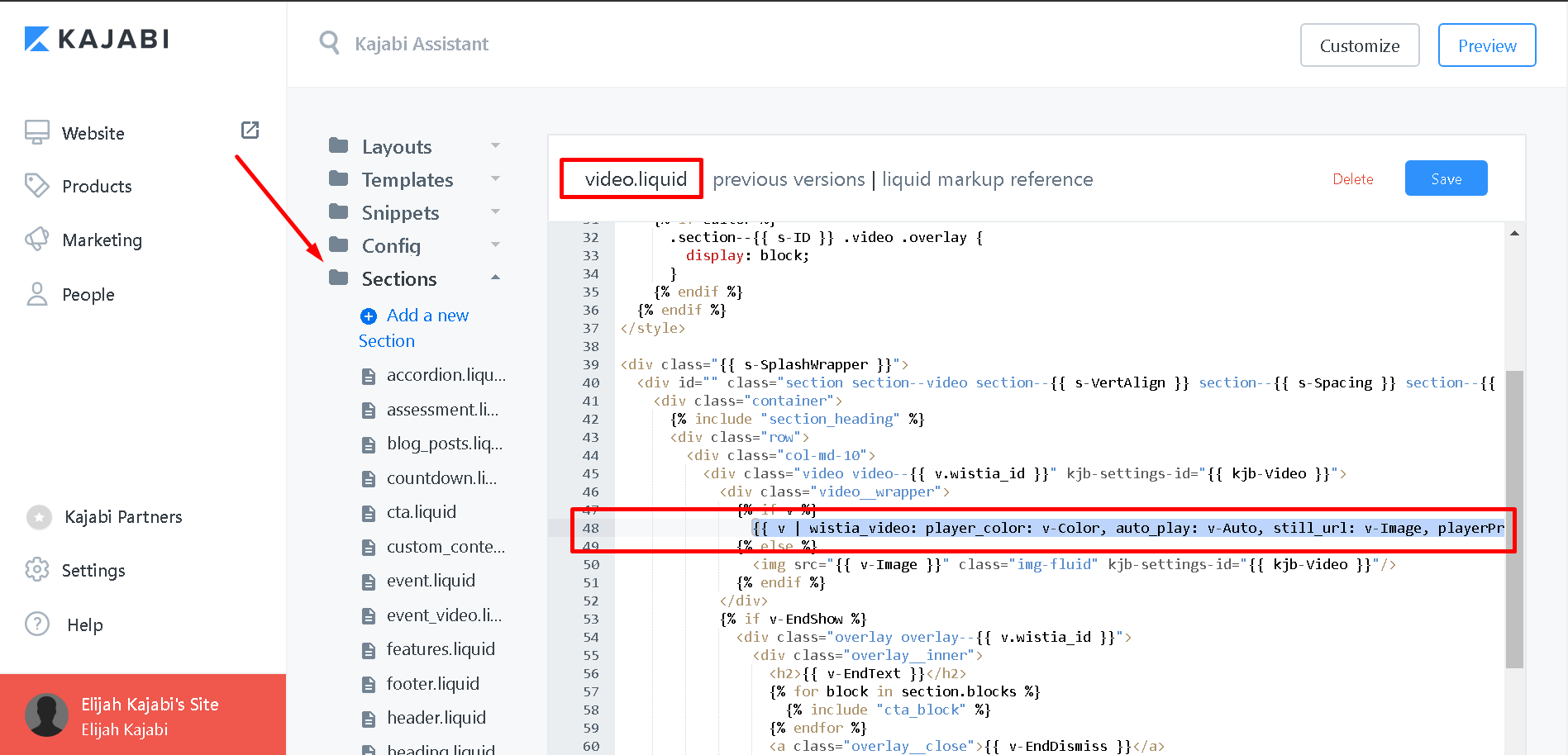
Task: Click the Website monitor icon
Action: (37, 132)
